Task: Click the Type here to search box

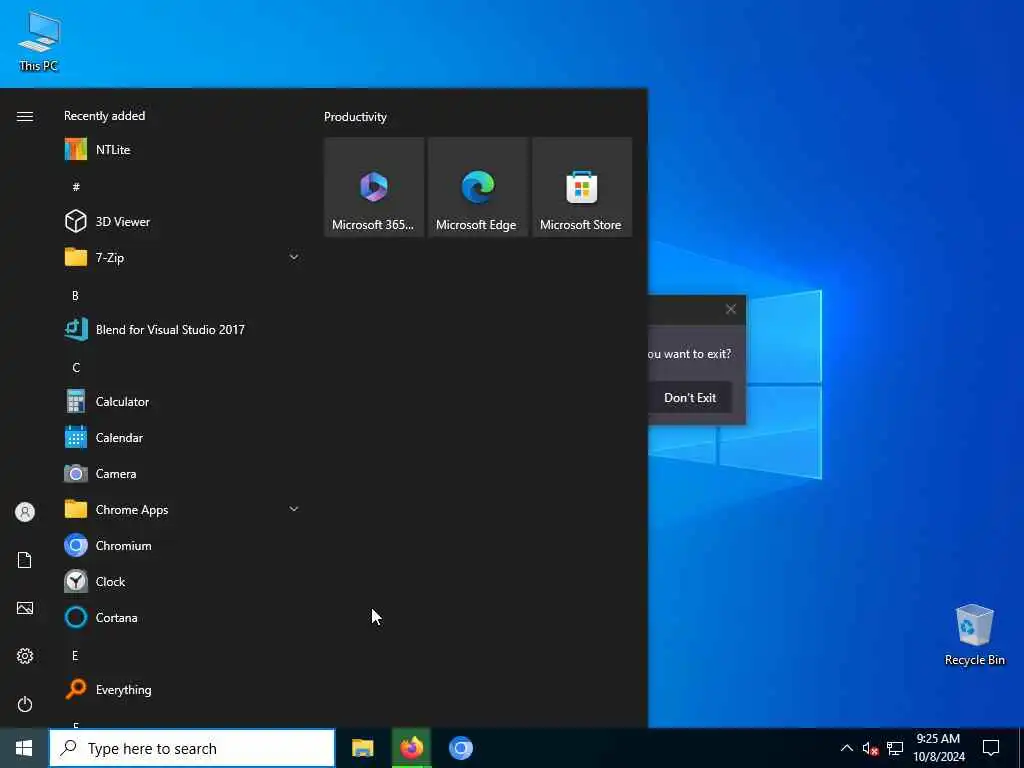Action: (192, 748)
